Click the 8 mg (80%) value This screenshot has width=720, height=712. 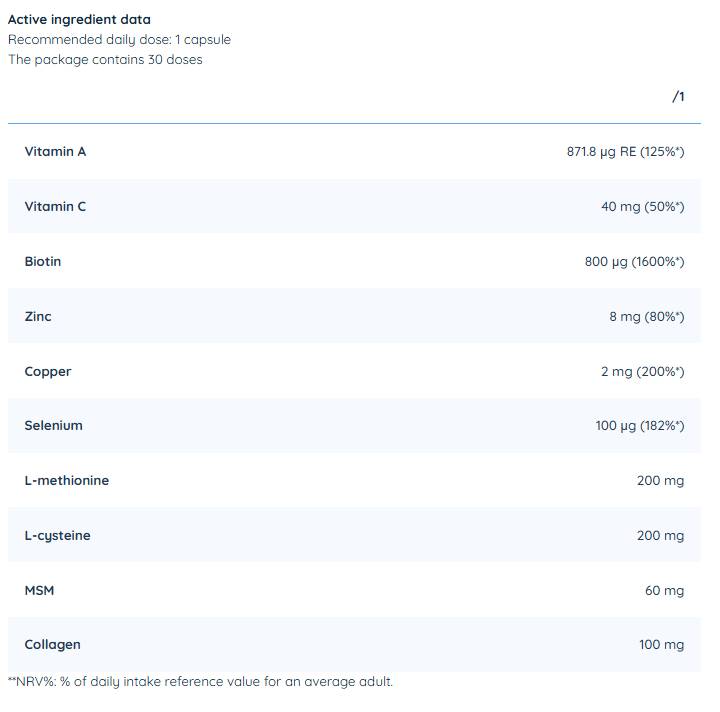tap(646, 317)
